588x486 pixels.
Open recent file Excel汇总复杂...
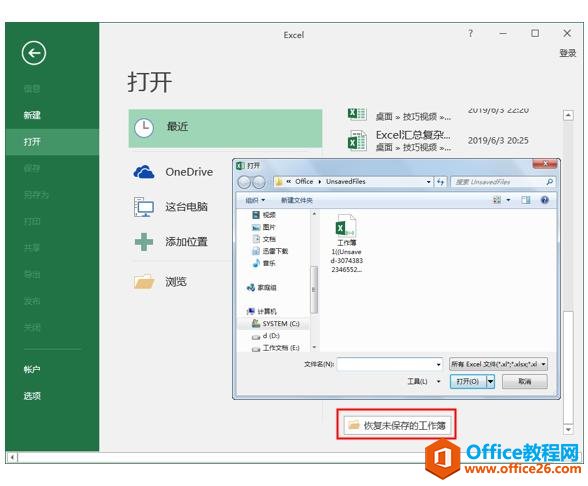(413, 135)
